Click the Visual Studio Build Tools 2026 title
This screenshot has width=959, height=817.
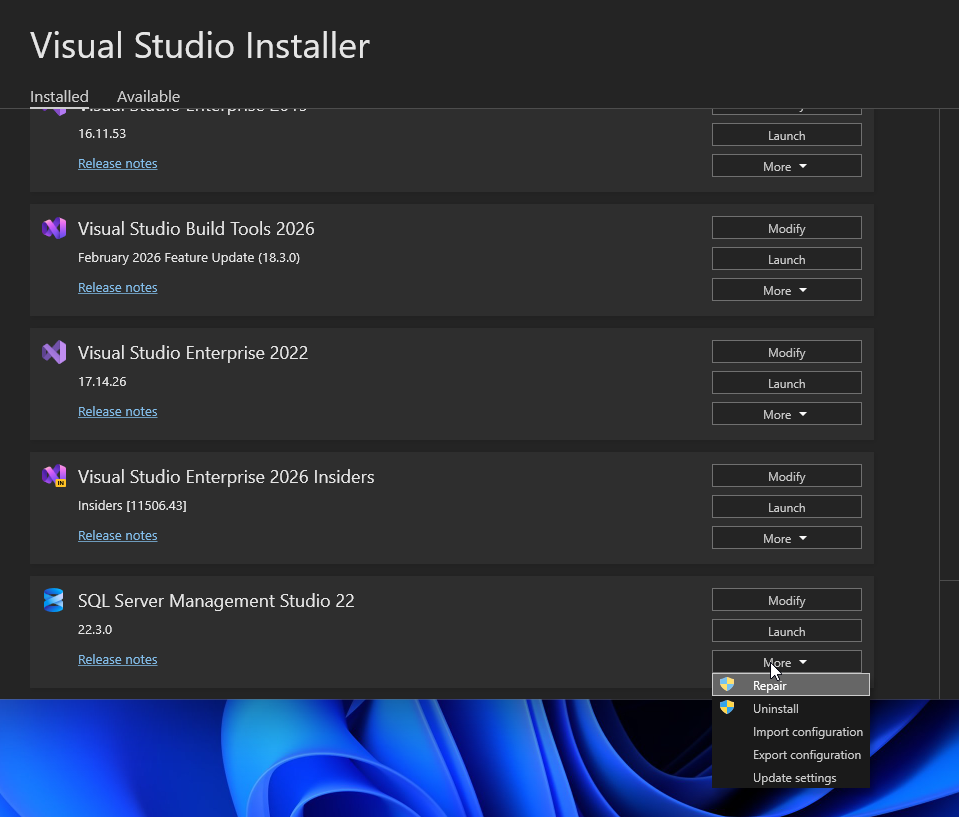point(196,229)
